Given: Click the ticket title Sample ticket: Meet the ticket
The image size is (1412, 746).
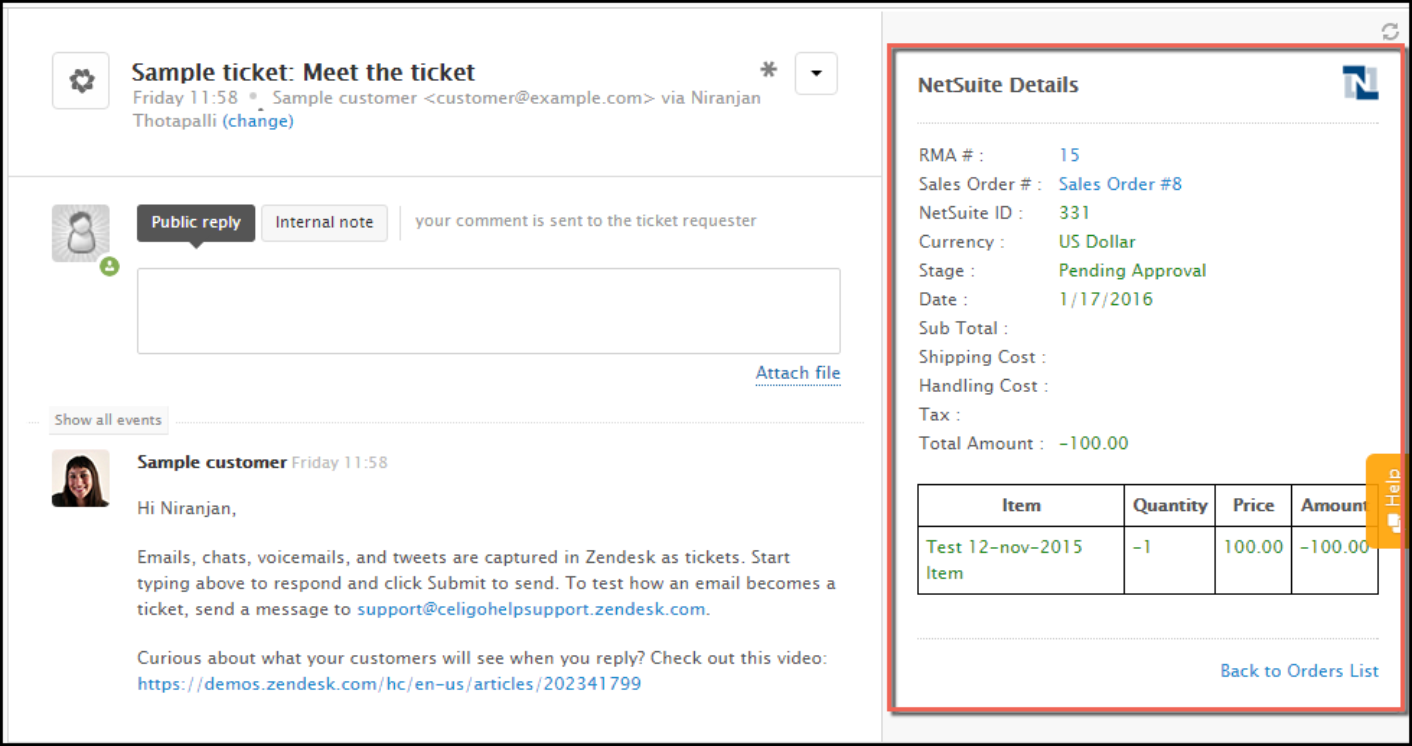Looking at the screenshot, I should (303, 72).
